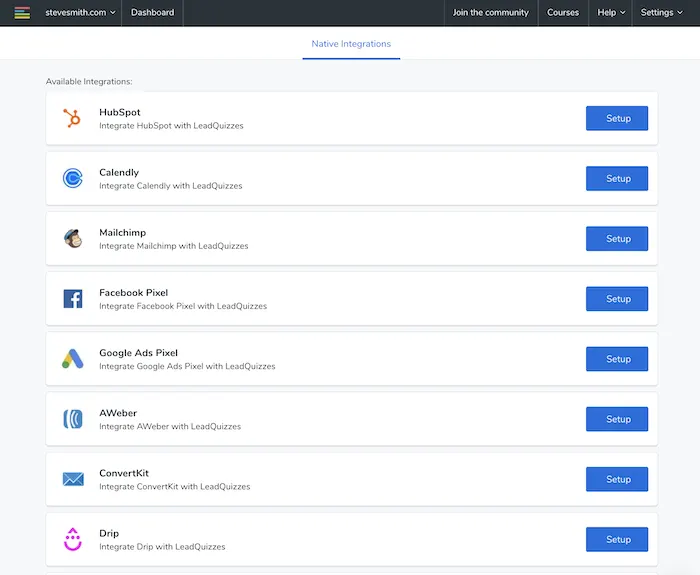This screenshot has width=700, height=575.
Task: Click 'Integrate Calendly with LeadQuizzes' text
Action: pos(171,186)
